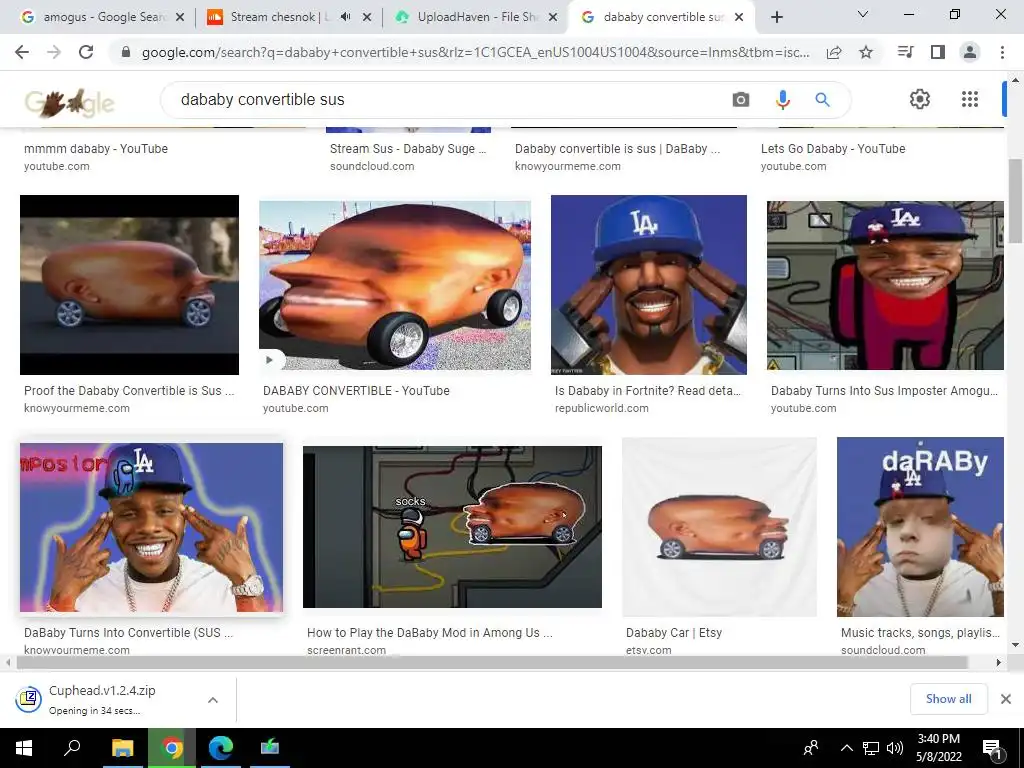Click Lets Go Dababy - YouTube link
This screenshot has height=768, width=1024.
[x=833, y=148]
